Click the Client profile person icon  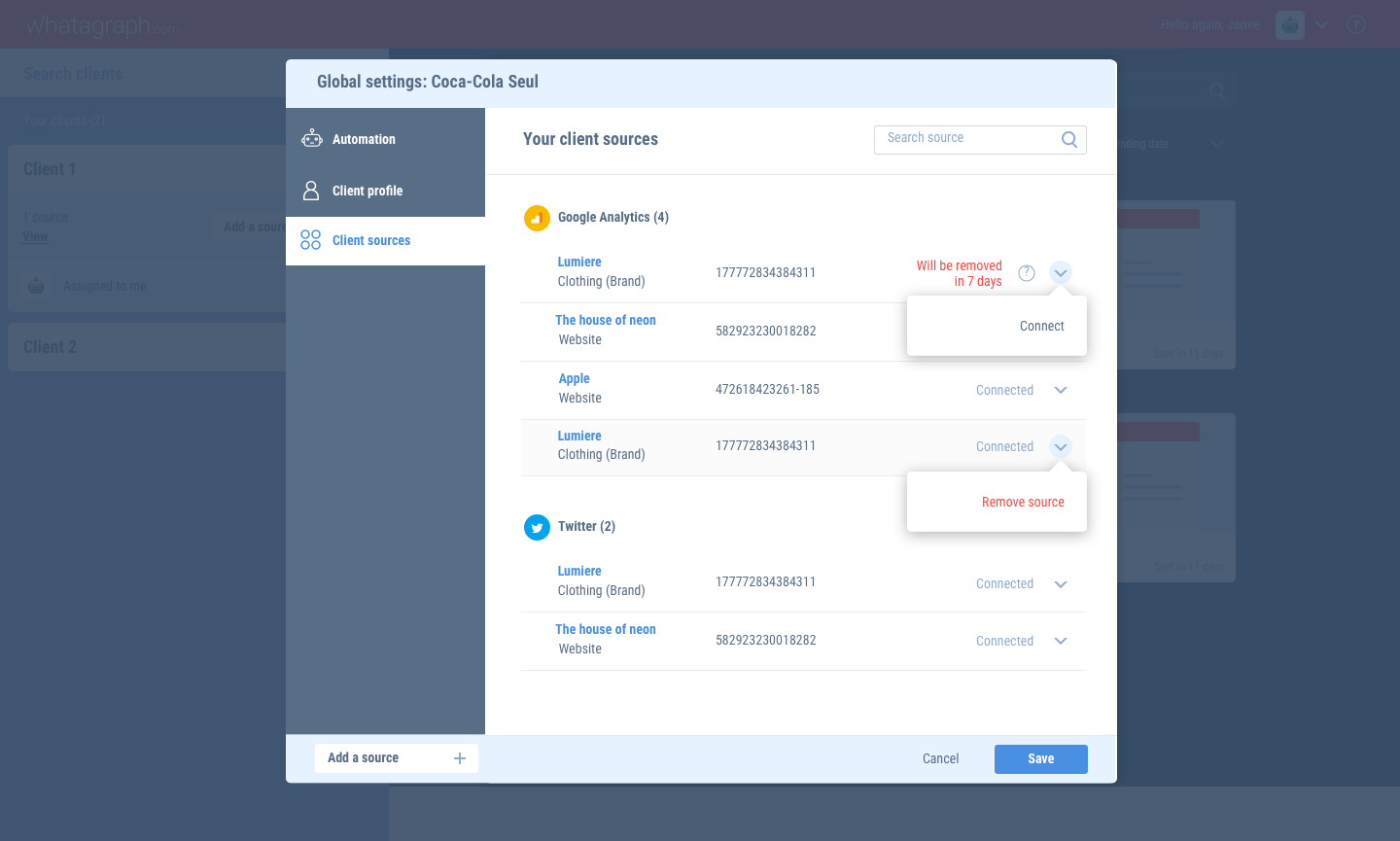(311, 191)
